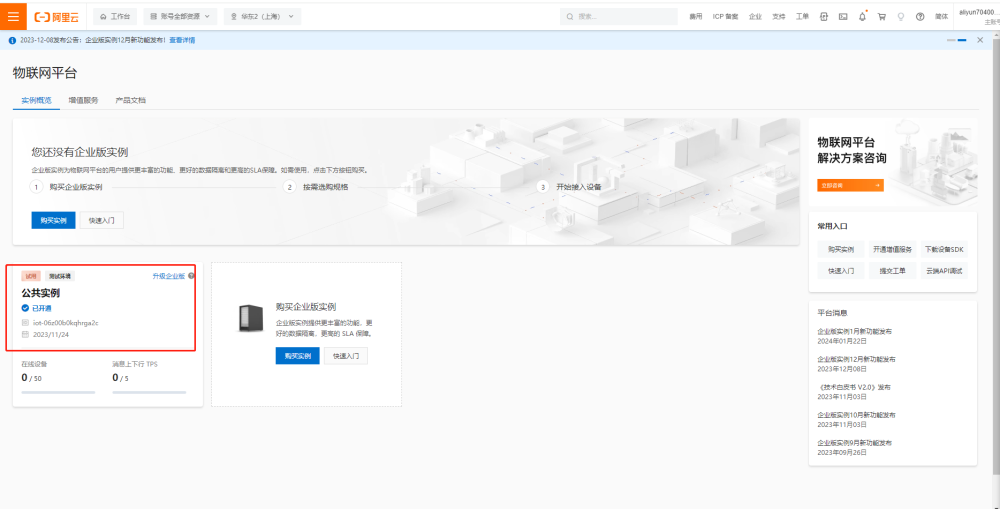Viewport: 1000px width, 509px height.
Task: Click 快速入门 in the 购买企业版实例 card
Action: click(x=346, y=356)
